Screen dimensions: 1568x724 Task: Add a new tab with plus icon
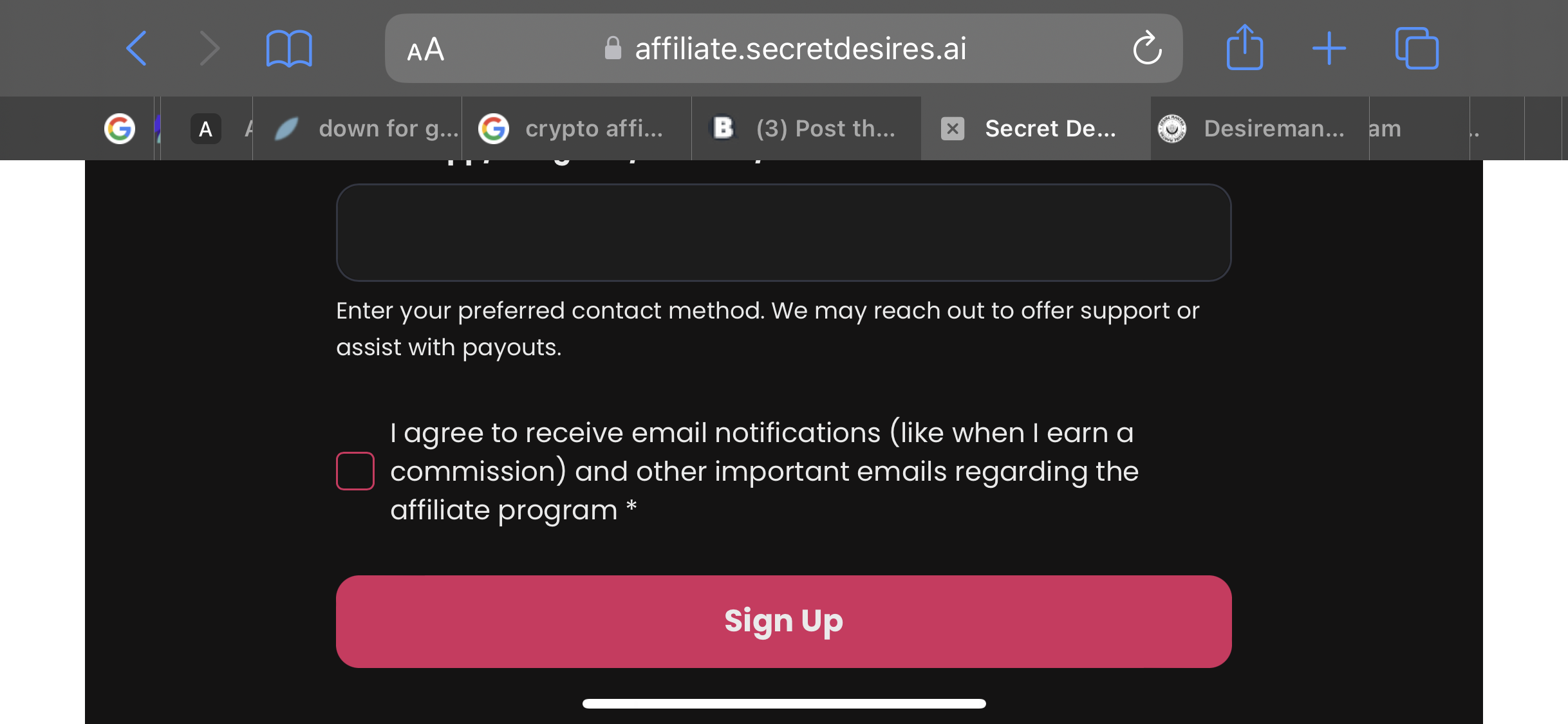1329,48
